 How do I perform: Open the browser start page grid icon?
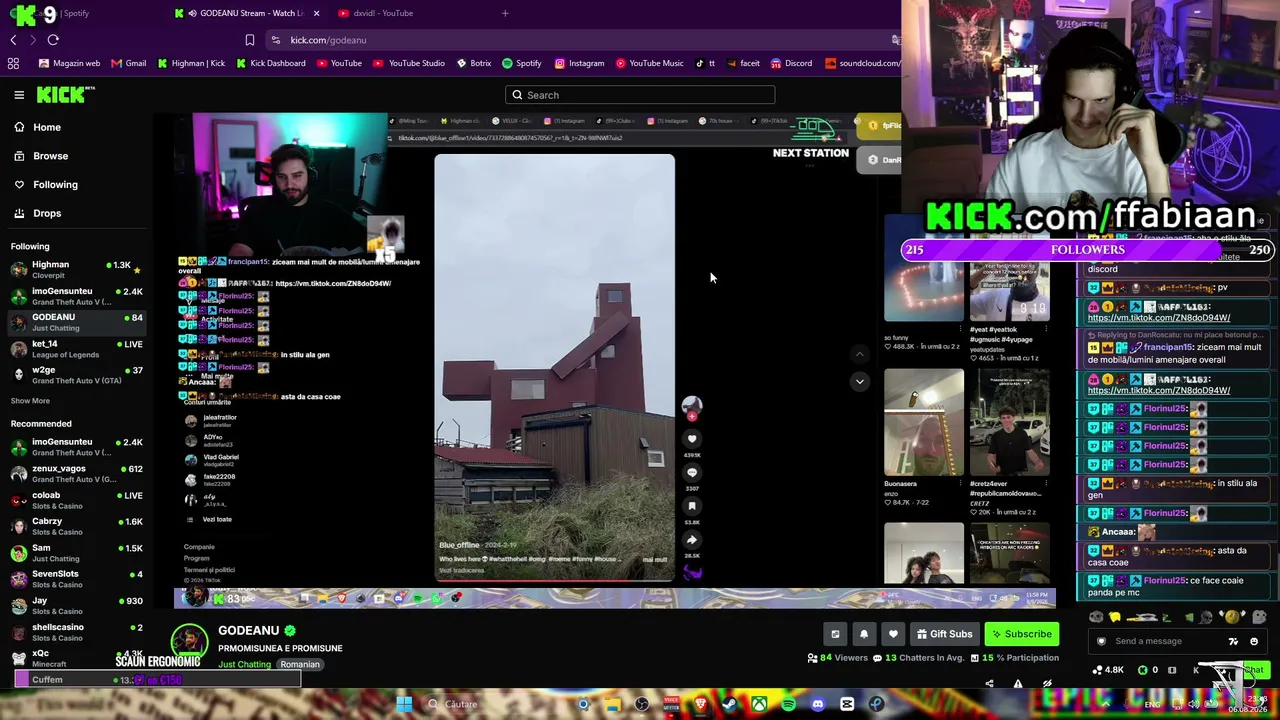point(13,63)
